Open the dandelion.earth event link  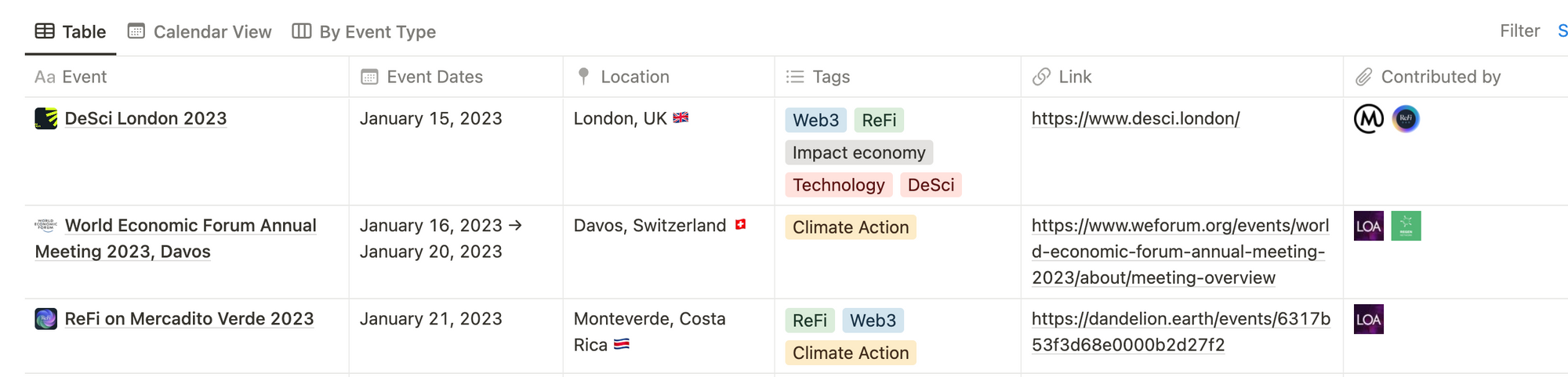pos(1180,332)
